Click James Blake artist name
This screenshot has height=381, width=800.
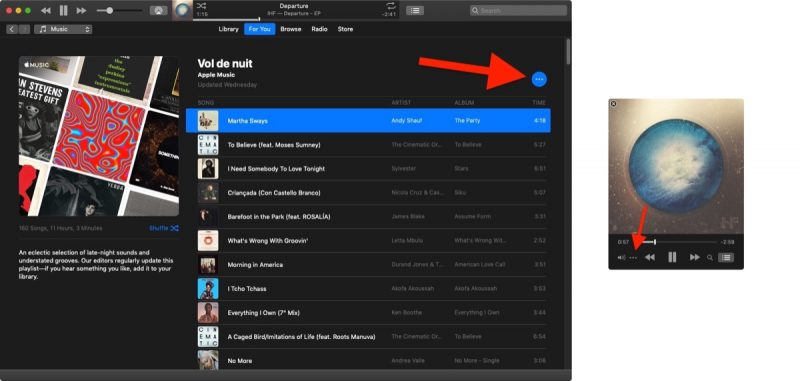(x=408, y=217)
